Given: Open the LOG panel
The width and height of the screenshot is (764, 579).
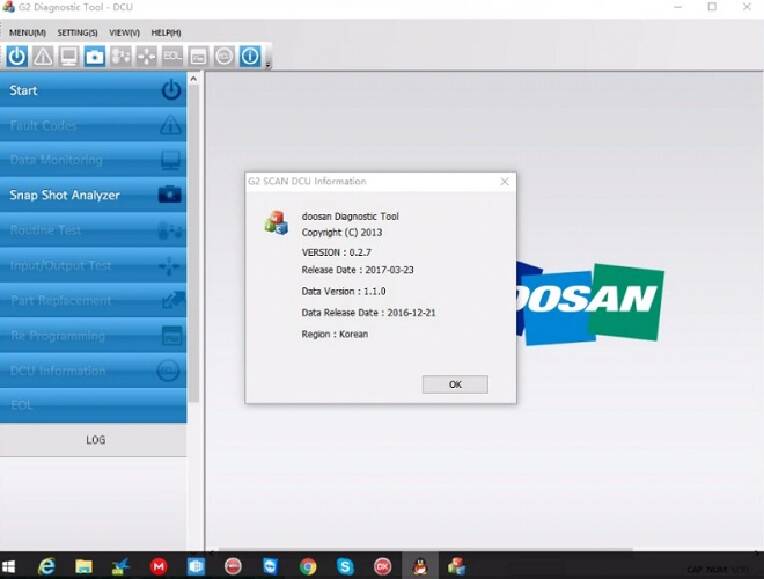Looking at the screenshot, I should 93,440.
